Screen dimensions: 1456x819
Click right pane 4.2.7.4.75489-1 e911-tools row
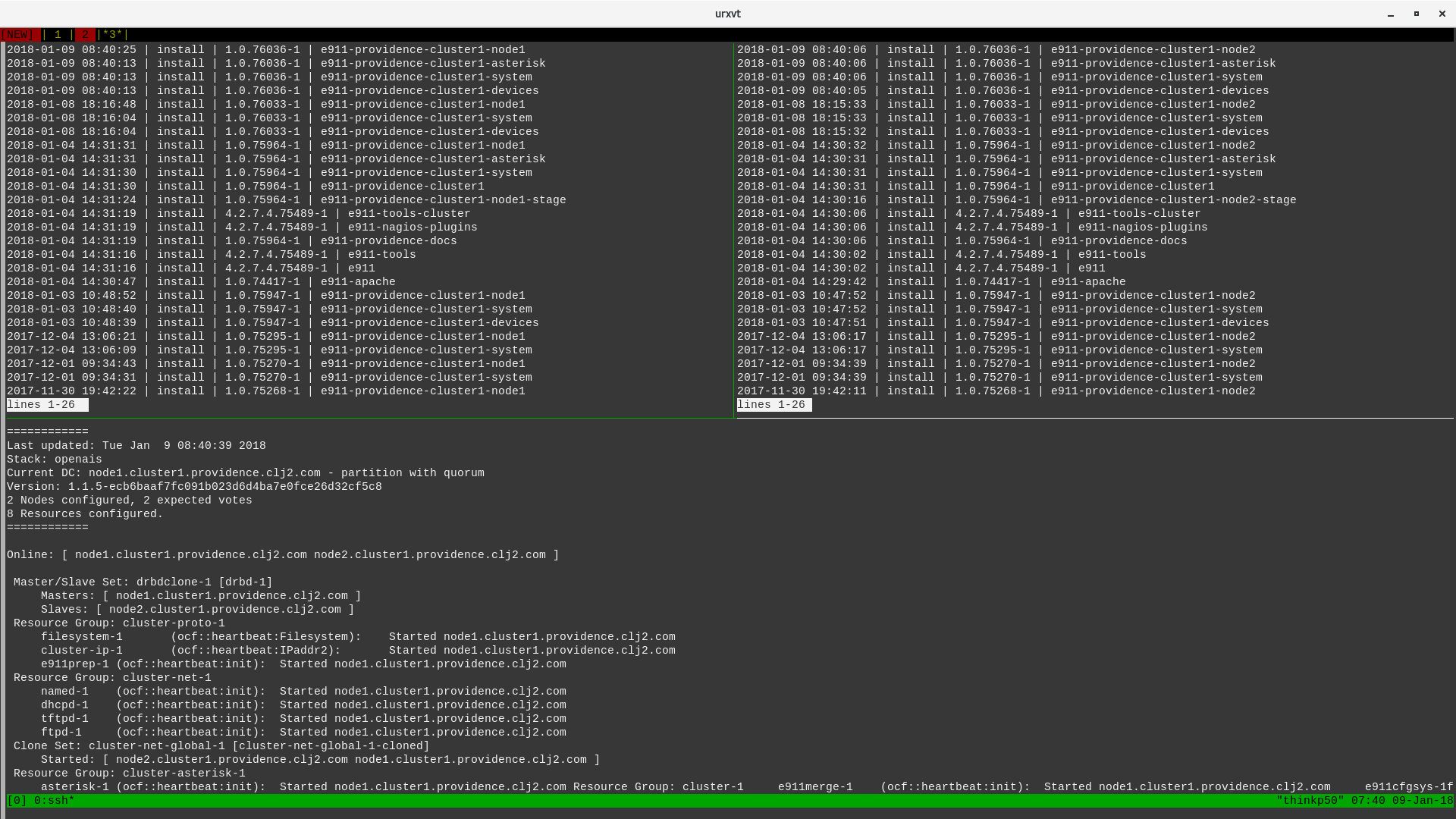point(942,255)
